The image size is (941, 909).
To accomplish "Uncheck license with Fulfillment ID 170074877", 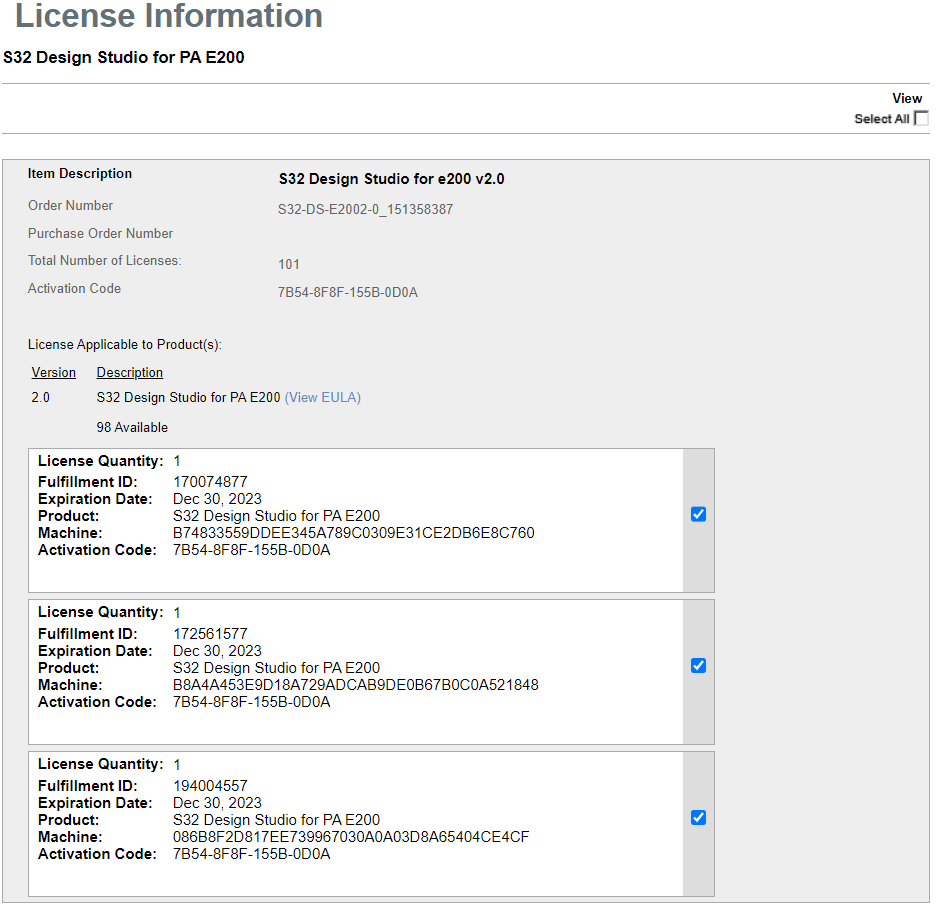I will 697,513.
